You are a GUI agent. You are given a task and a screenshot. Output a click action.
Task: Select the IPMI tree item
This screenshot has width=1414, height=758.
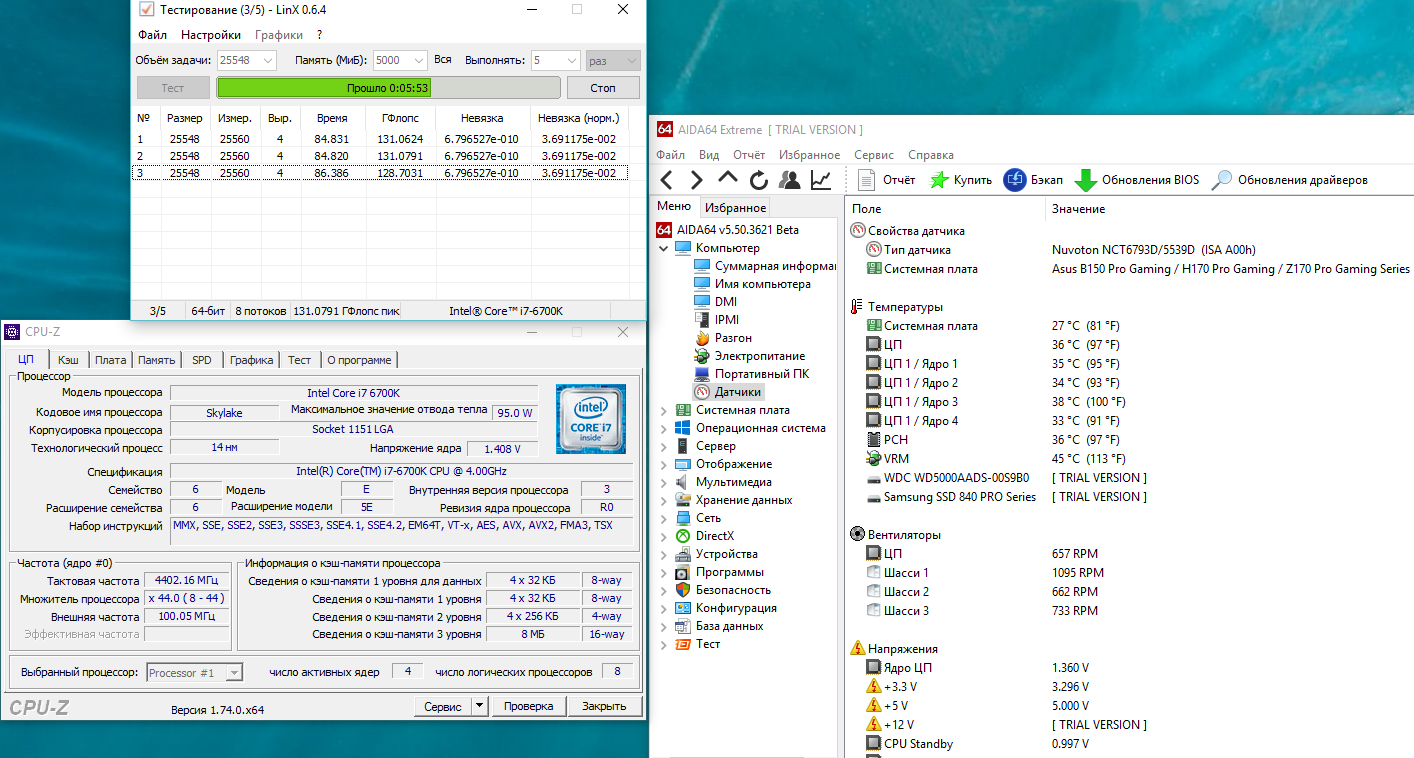(x=716, y=320)
